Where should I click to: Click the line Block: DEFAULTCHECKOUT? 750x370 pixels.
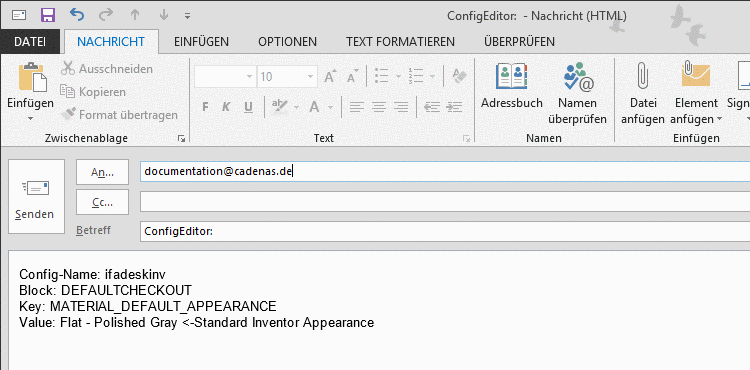click(105, 290)
